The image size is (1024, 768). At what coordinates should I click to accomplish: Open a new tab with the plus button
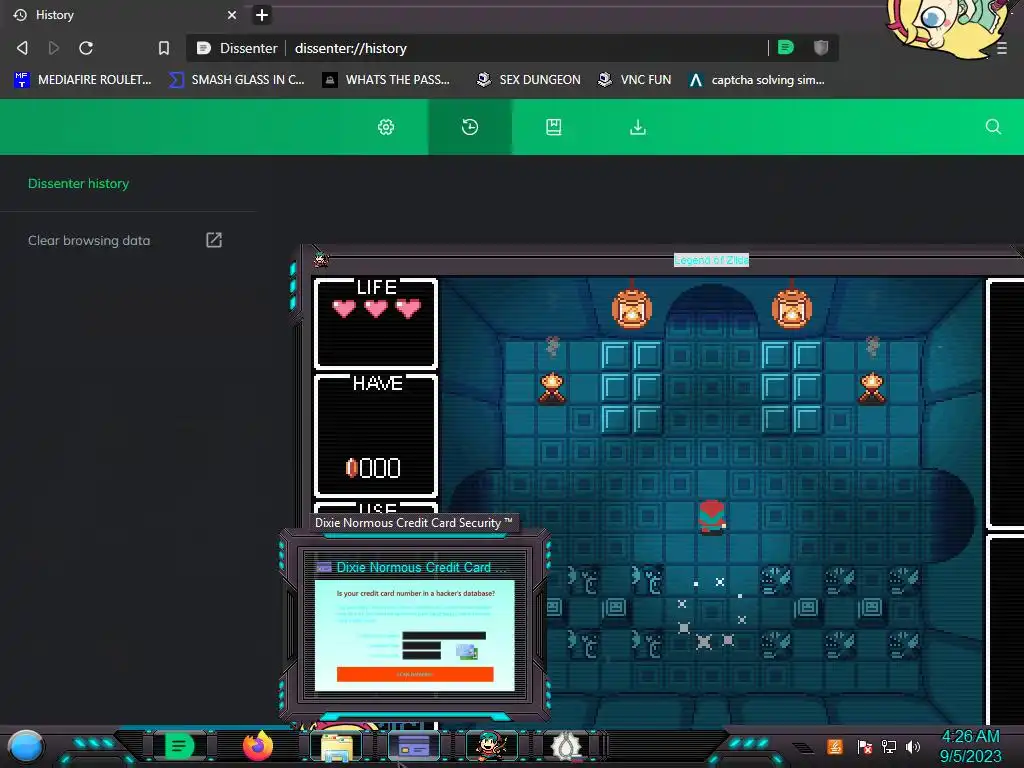point(261,14)
